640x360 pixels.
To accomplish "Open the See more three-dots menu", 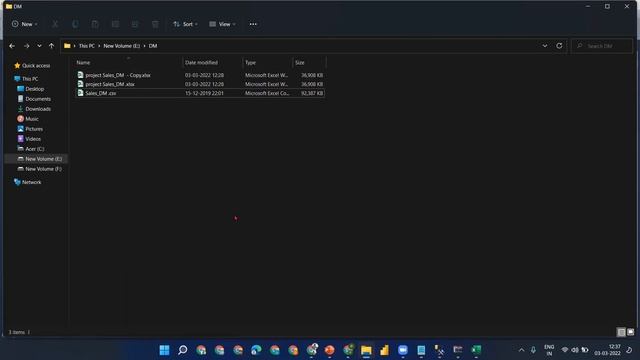I will (253, 24).
